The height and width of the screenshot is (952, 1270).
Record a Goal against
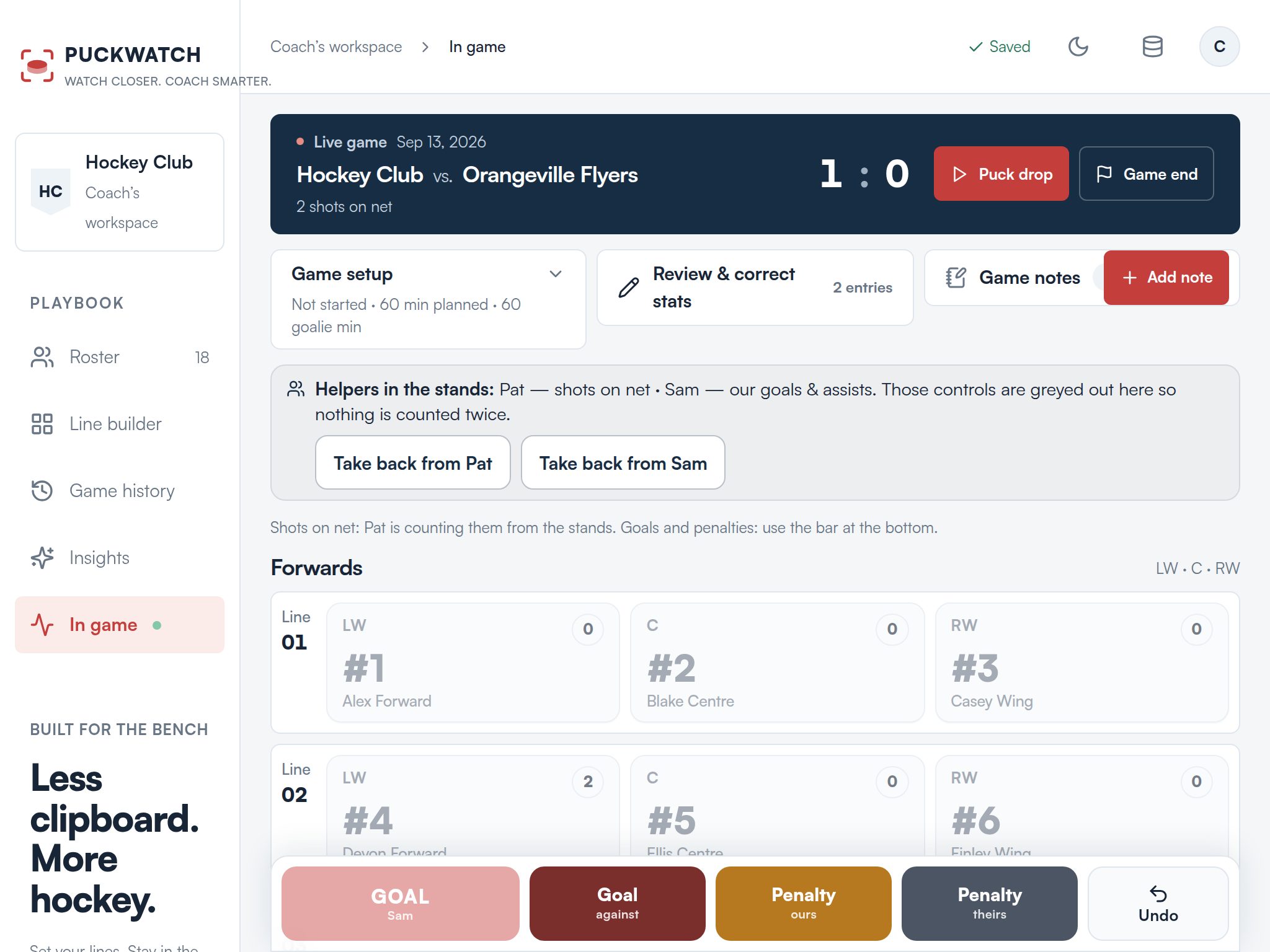click(x=617, y=904)
